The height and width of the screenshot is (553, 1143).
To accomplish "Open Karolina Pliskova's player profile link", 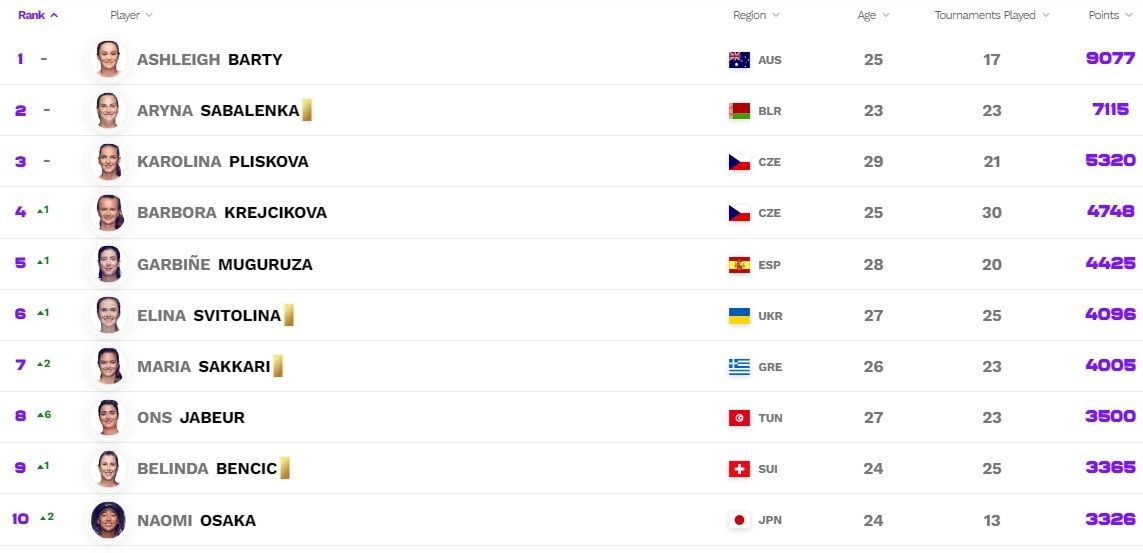I will 222,162.
